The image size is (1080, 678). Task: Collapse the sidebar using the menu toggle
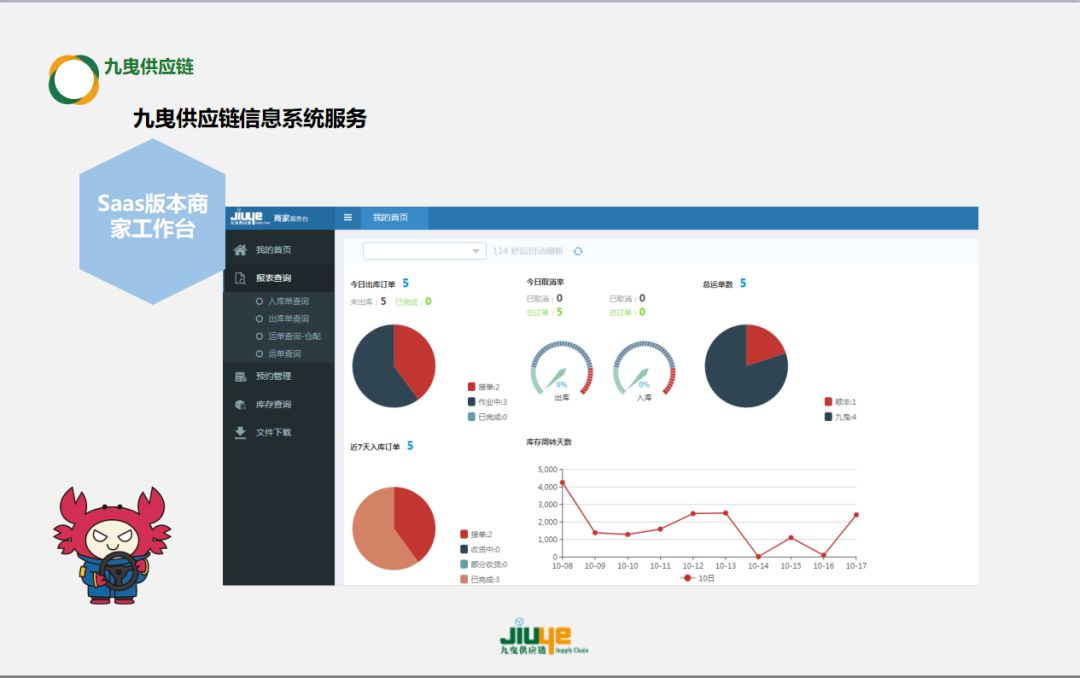(347, 217)
